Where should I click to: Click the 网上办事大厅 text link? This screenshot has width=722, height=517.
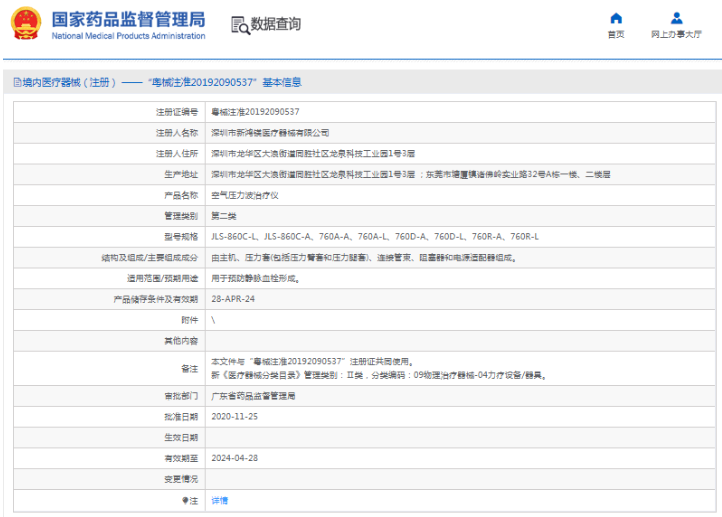click(x=676, y=35)
